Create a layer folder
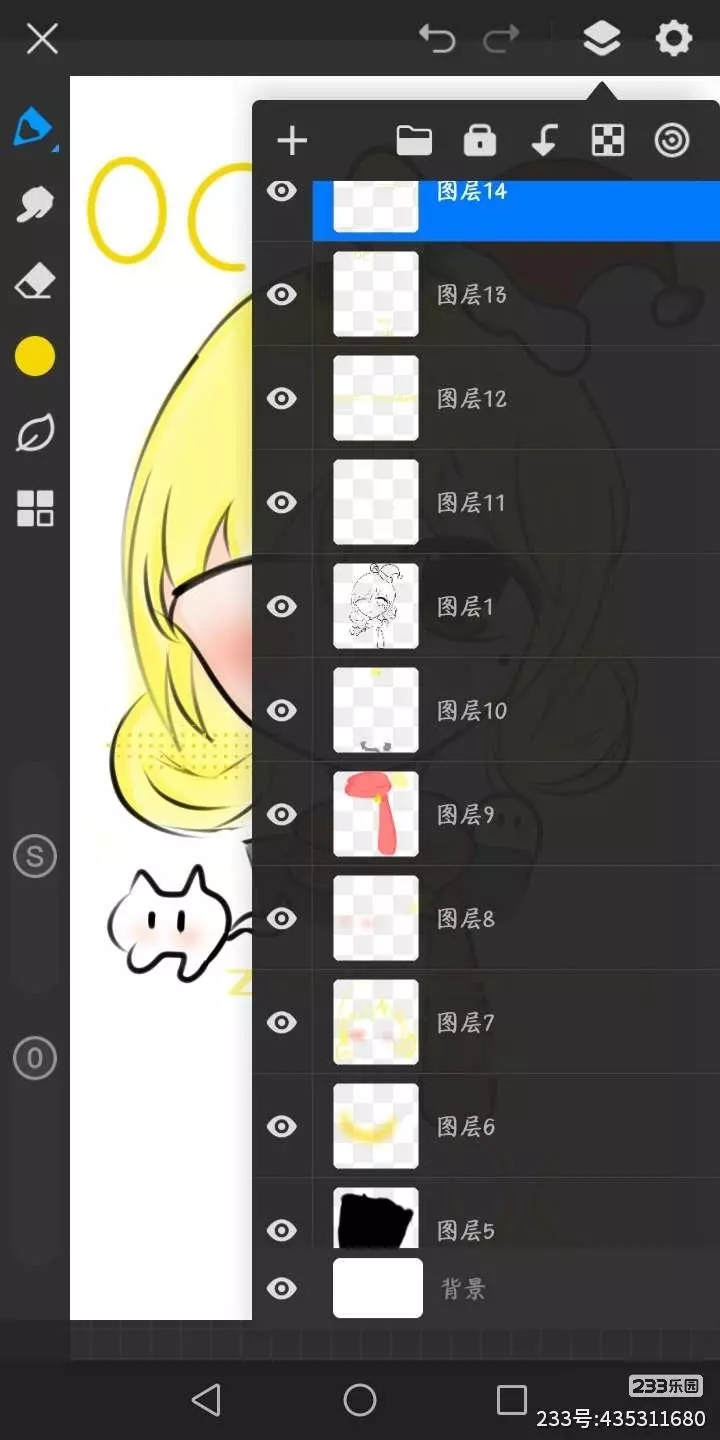720x1440 pixels. (x=414, y=141)
